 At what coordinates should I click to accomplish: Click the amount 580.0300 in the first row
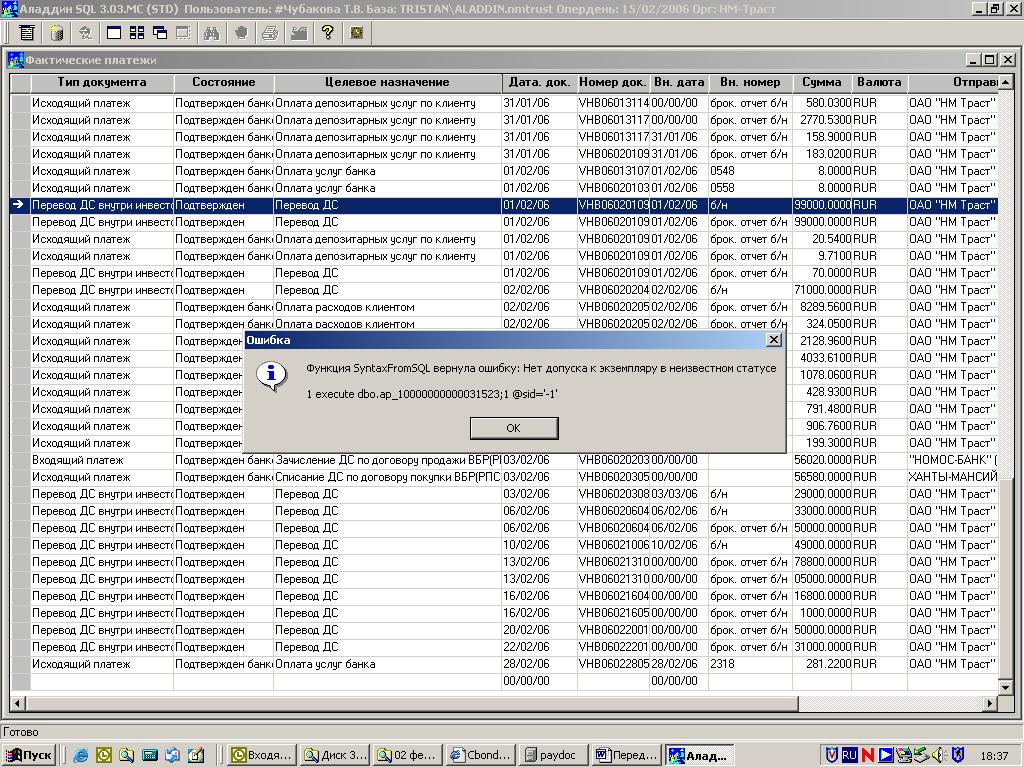click(822, 103)
